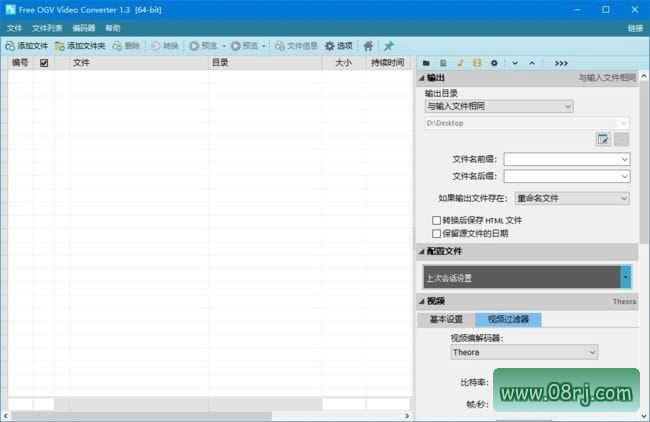The image size is (650, 422).
Task: Click the document icon in settings panel toolbar
Action: pos(443,63)
